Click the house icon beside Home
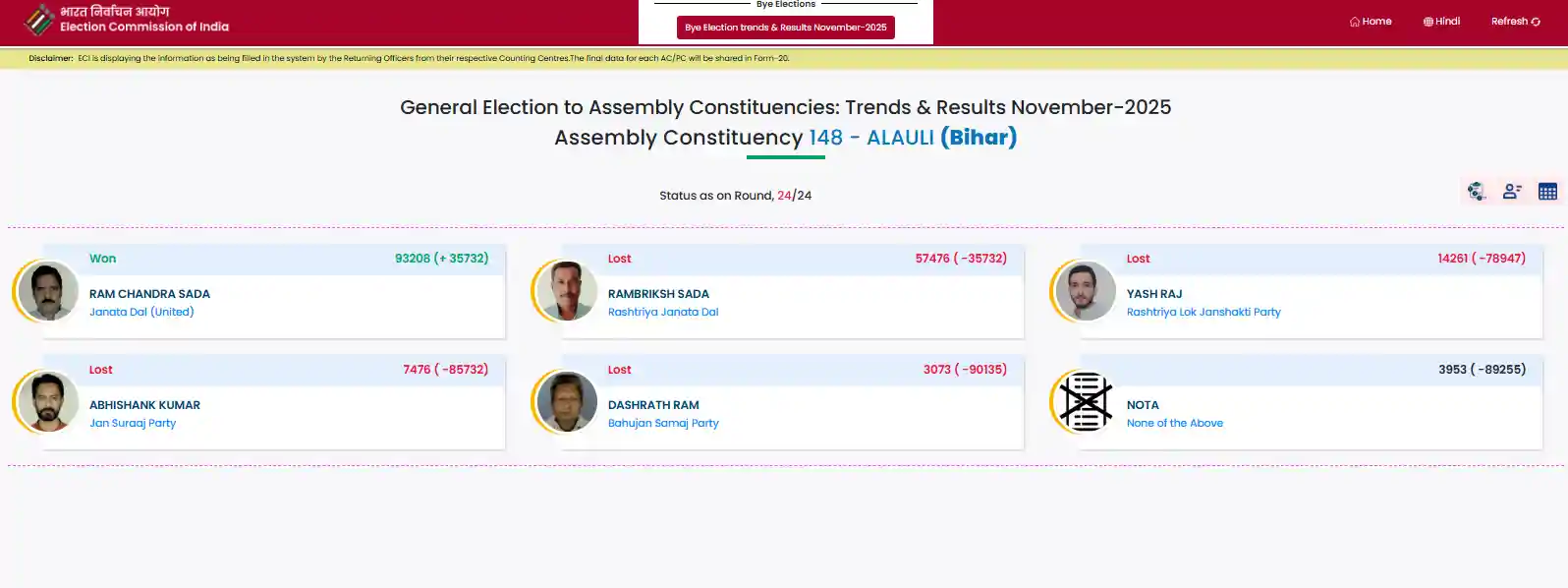The width and height of the screenshot is (1568, 588). click(1355, 22)
